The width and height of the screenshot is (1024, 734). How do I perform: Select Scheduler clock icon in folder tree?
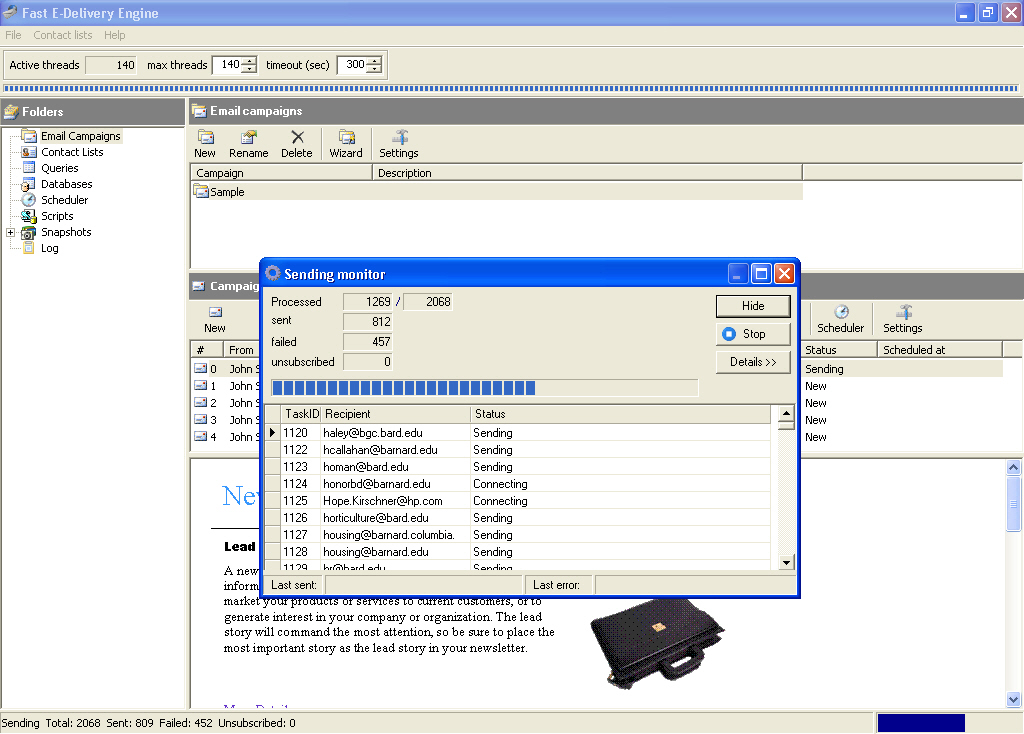pos(29,200)
